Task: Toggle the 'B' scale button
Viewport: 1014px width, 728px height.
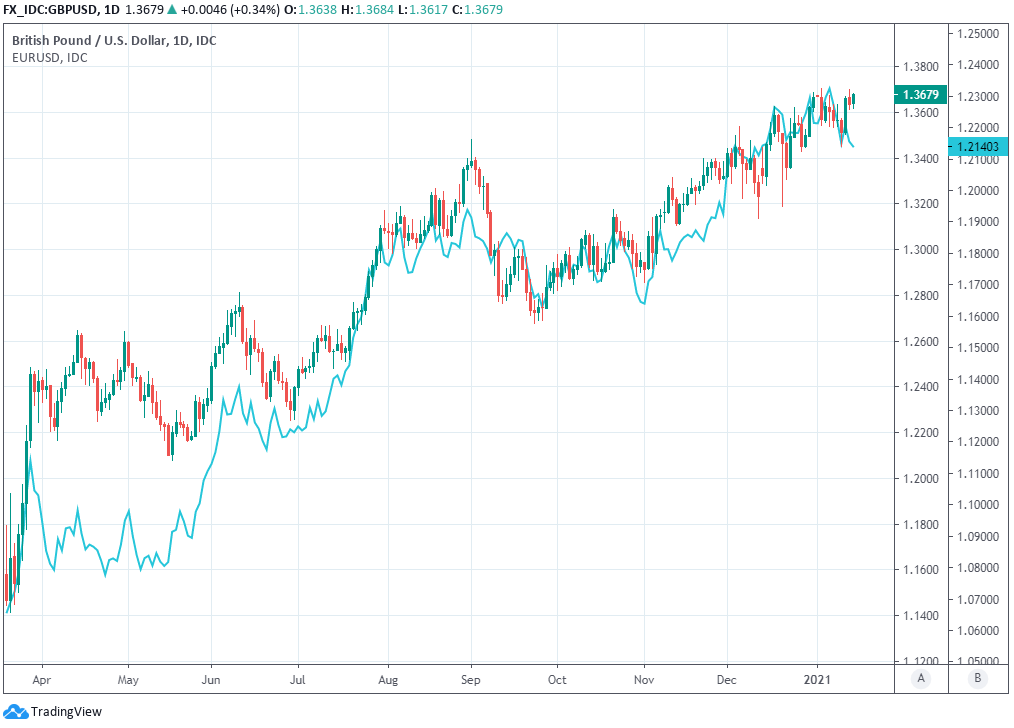Action: coord(977,679)
